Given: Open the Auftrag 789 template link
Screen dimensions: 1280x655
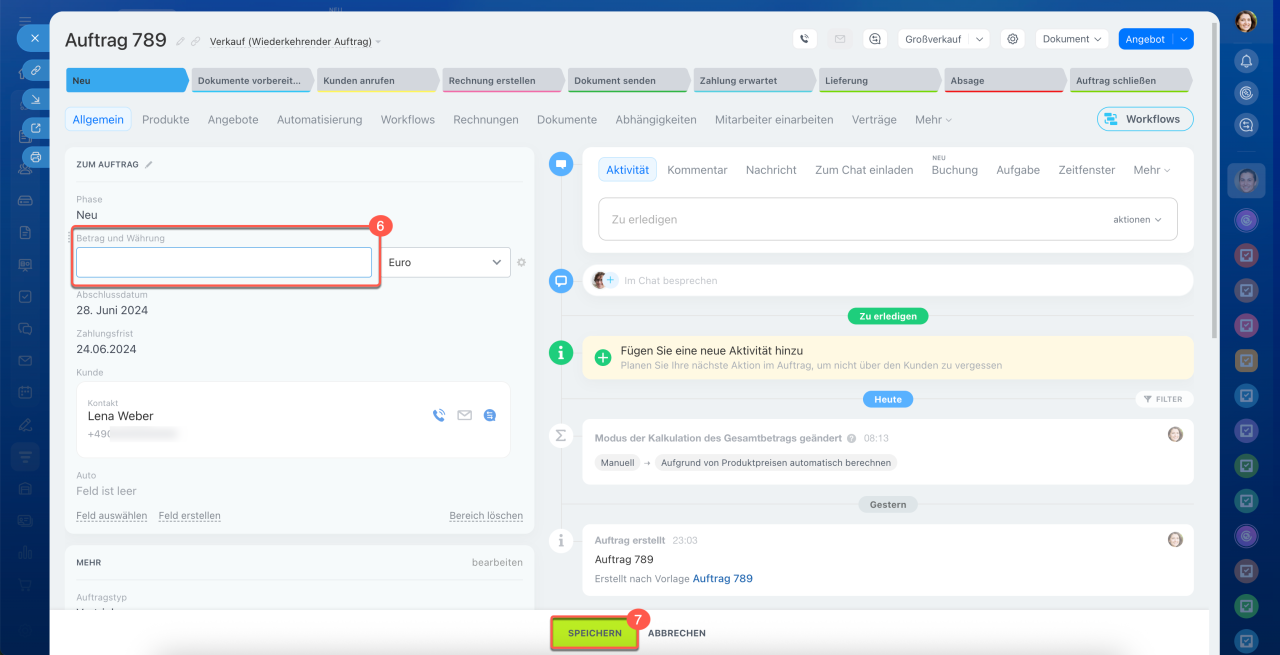Looking at the screenshot, I should (x=722, y=578).
